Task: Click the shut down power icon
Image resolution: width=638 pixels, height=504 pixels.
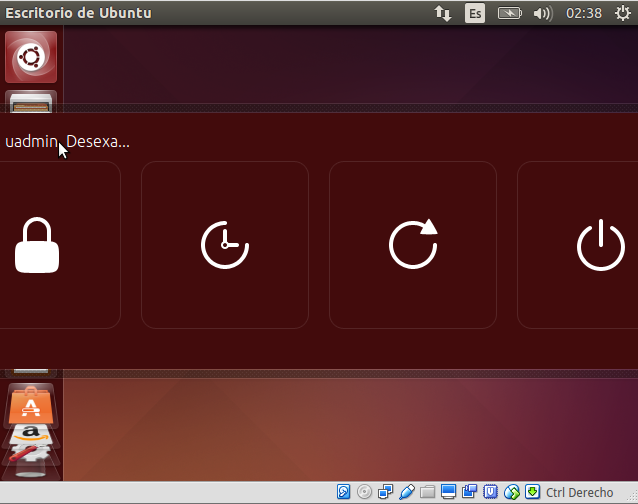Action: (601, 245)
